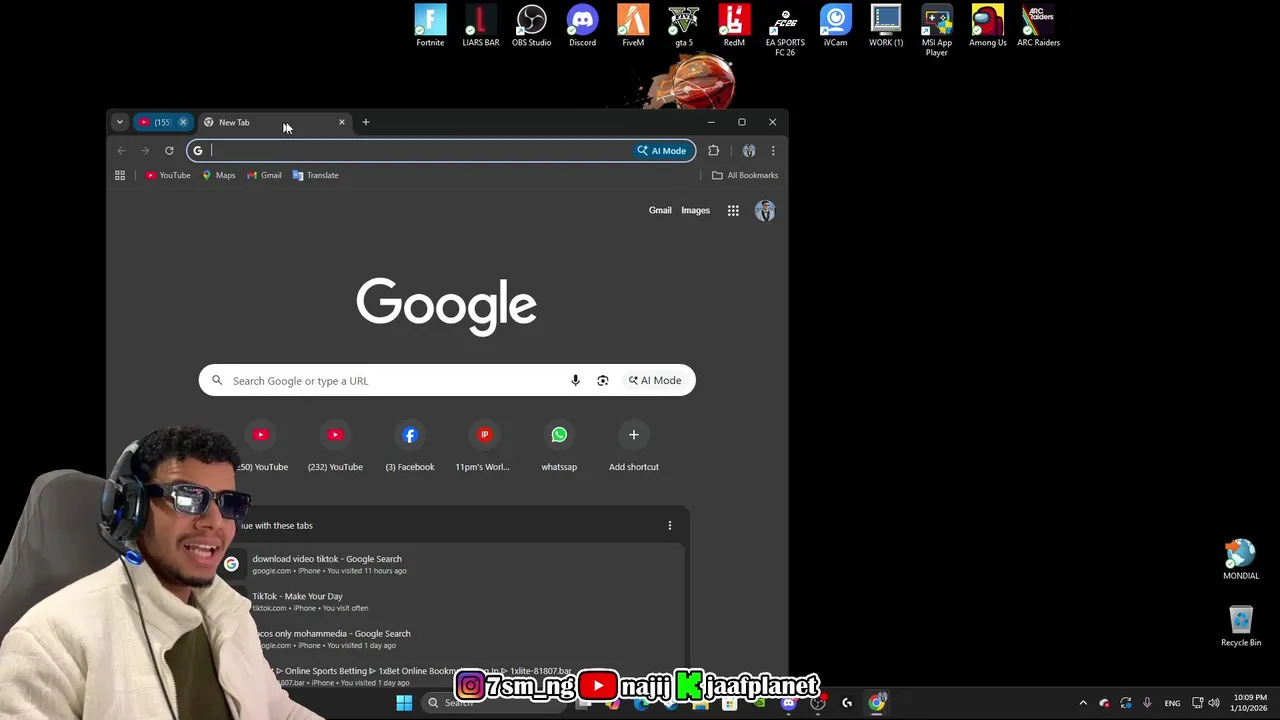Open the Translate bookmark
This screenshot has height=720, width=1280.
pos(316,175)
